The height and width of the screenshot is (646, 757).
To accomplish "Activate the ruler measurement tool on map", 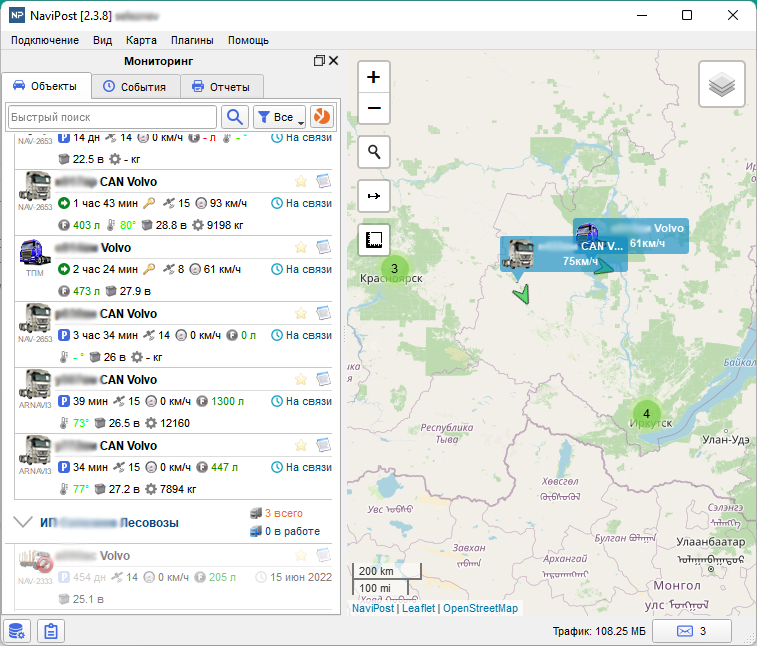I will coord(373,240).
